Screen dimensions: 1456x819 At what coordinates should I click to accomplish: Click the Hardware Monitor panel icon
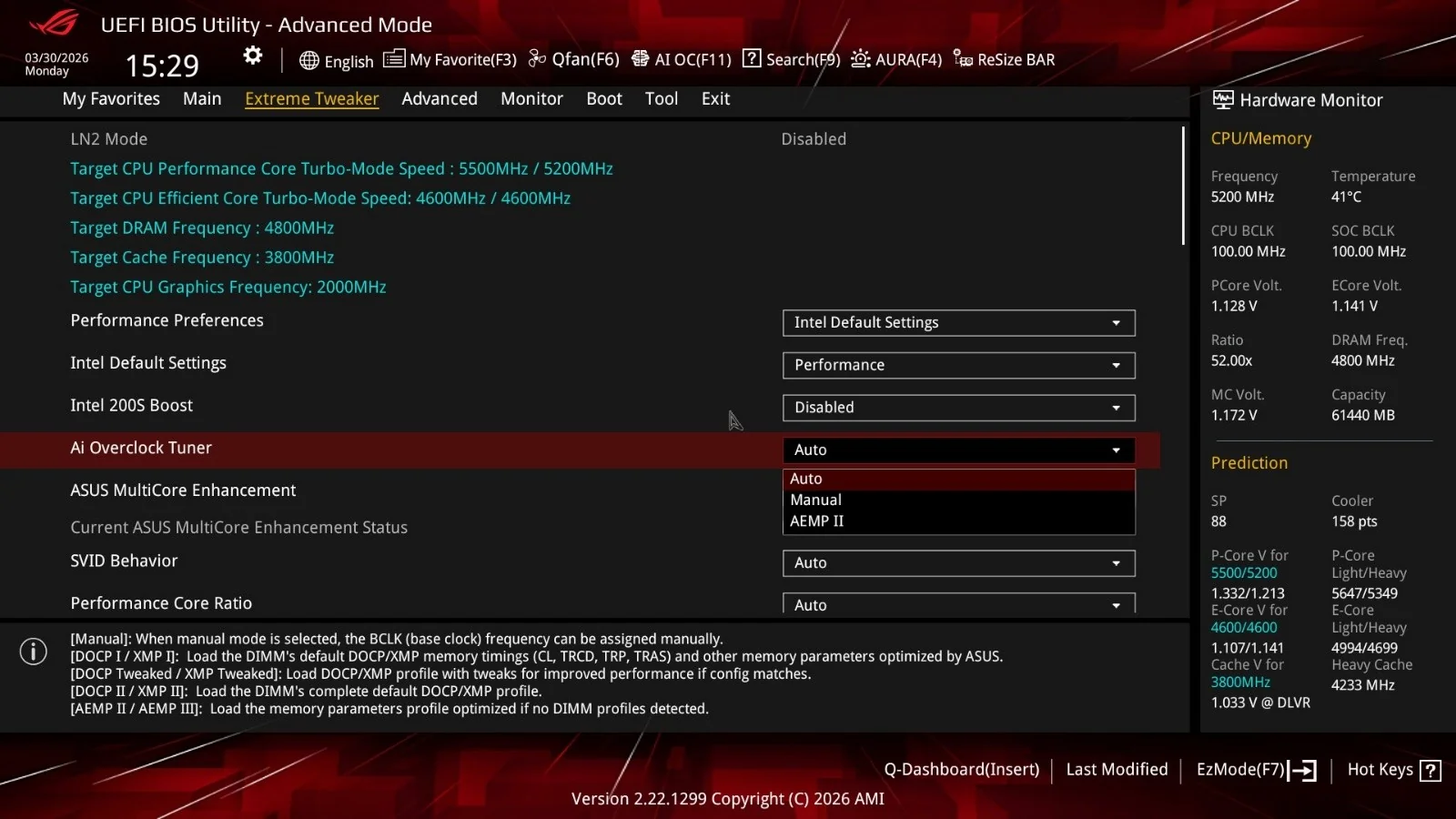(1223, 100)
